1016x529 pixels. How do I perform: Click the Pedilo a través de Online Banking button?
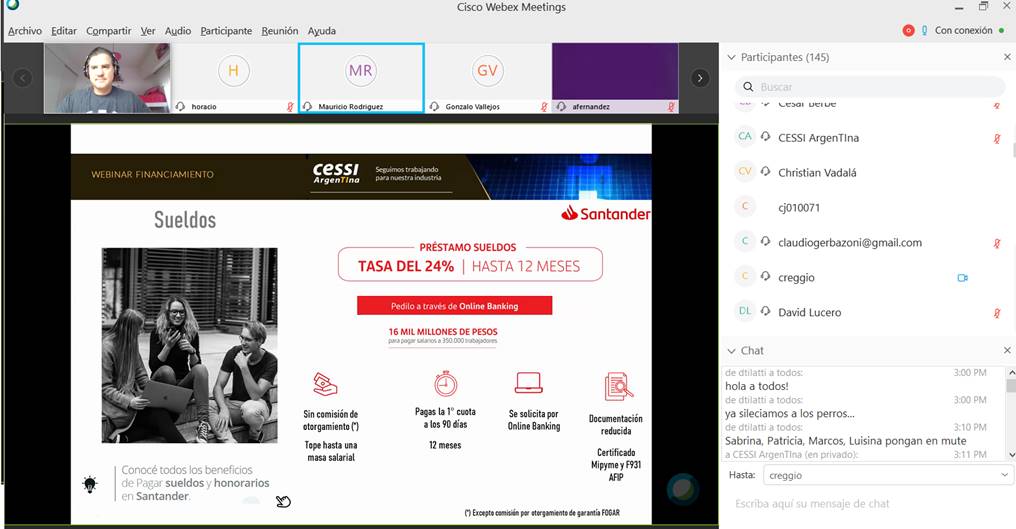pos(454,306)
